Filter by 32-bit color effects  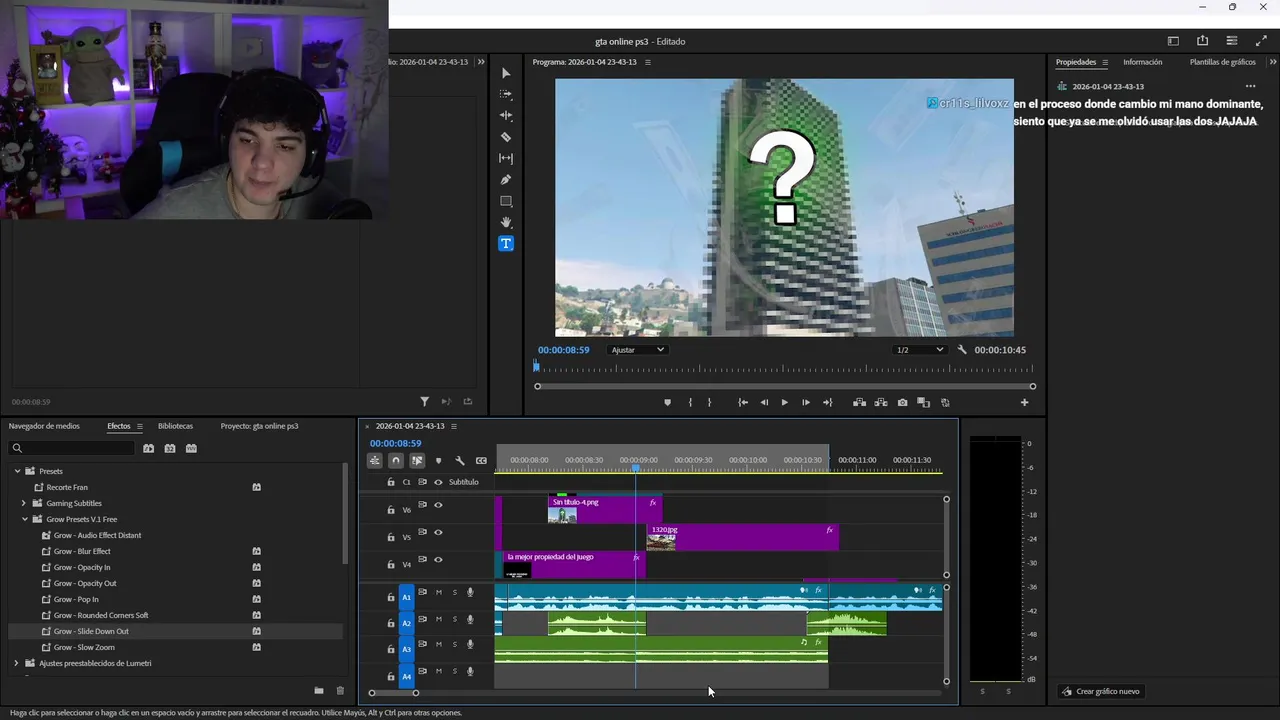point(170,448)
